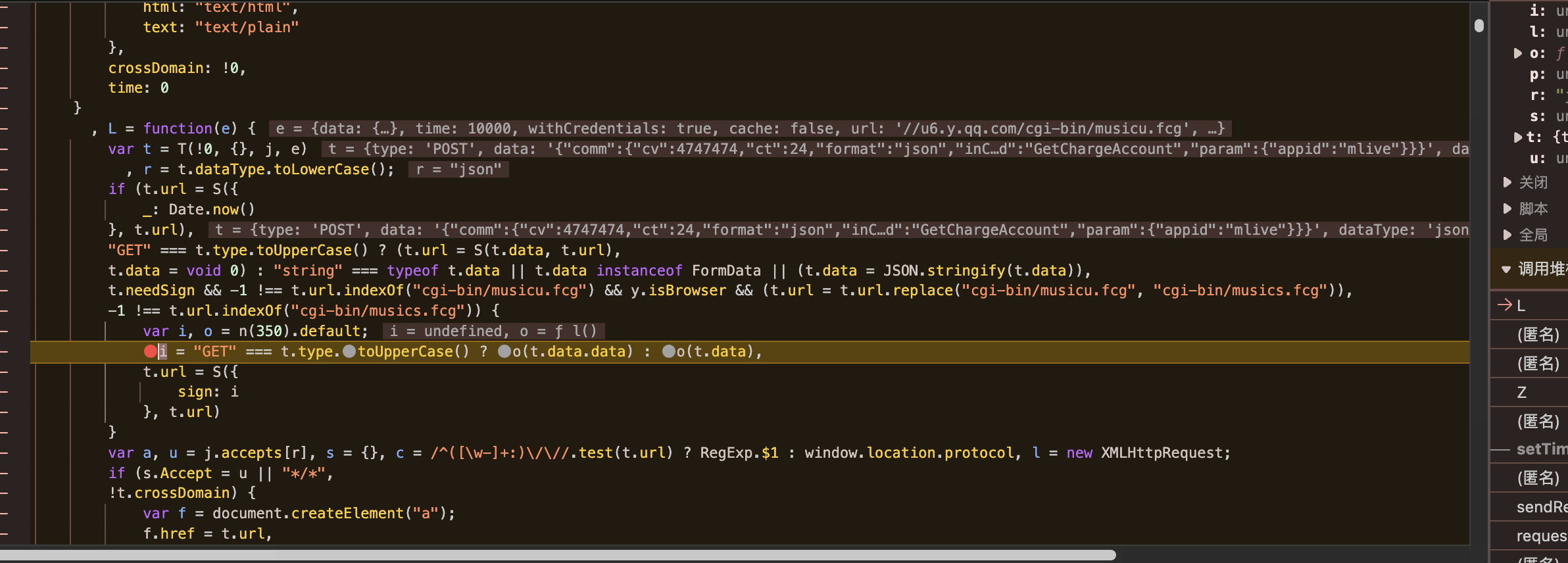Viewport: 1568px width, 563px height.
Task: Click 'sign: i' line in code
Action: [x=208, y=392]
